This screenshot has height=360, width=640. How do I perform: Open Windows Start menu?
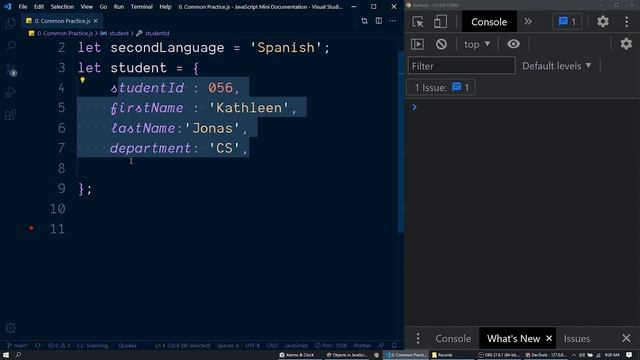coord(6,355)
